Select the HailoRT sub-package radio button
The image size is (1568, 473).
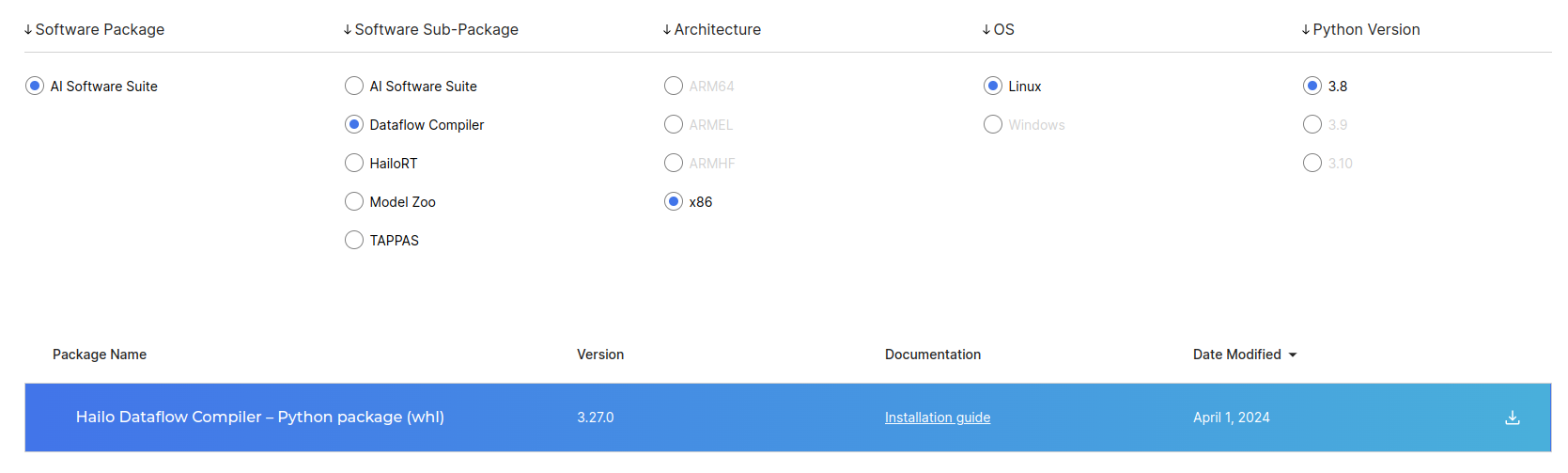[x=354, y=164]
